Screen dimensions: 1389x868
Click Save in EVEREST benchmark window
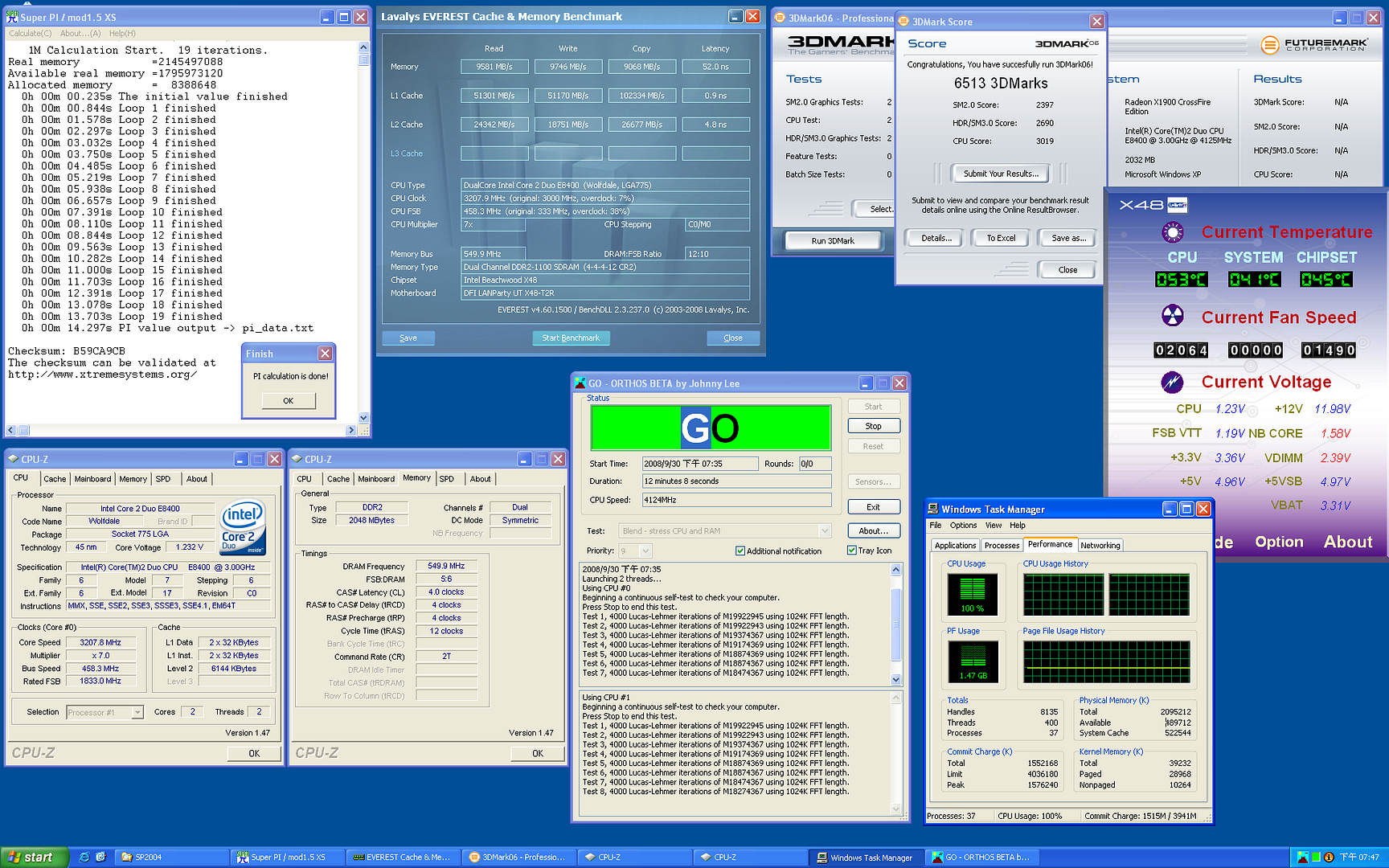(408, 338)
